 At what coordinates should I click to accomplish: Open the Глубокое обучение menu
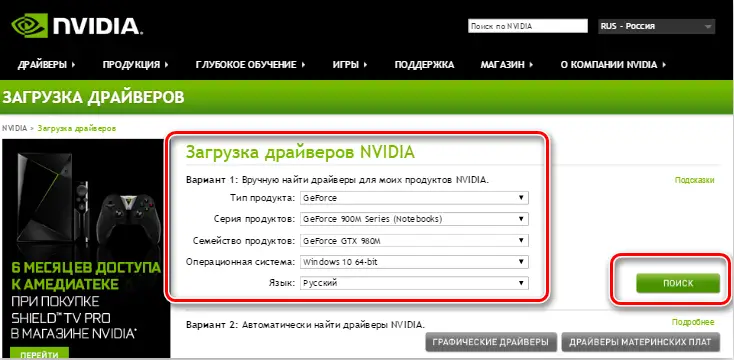[x=250, y=65]
